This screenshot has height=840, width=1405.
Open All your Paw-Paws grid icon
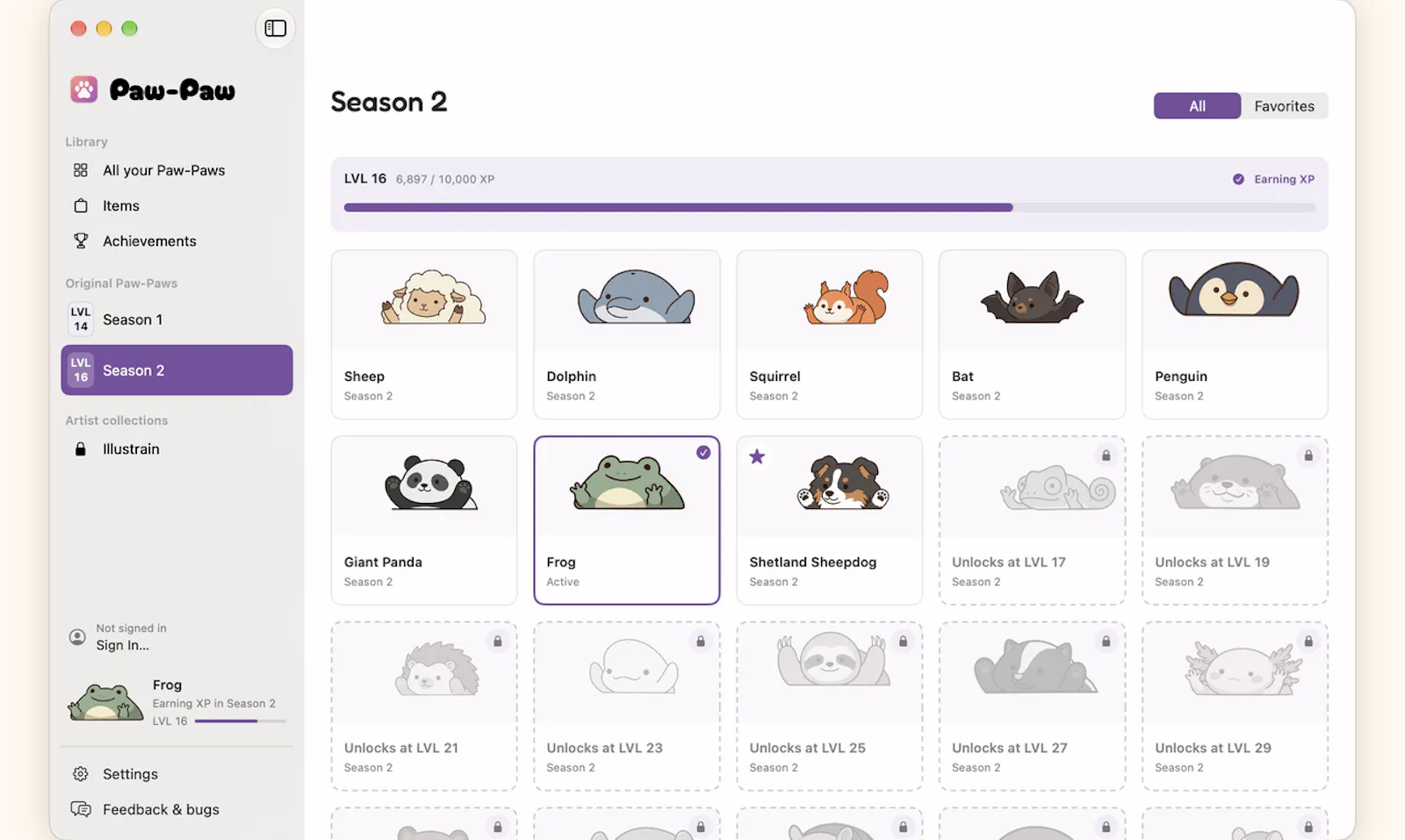coord(81,170)
